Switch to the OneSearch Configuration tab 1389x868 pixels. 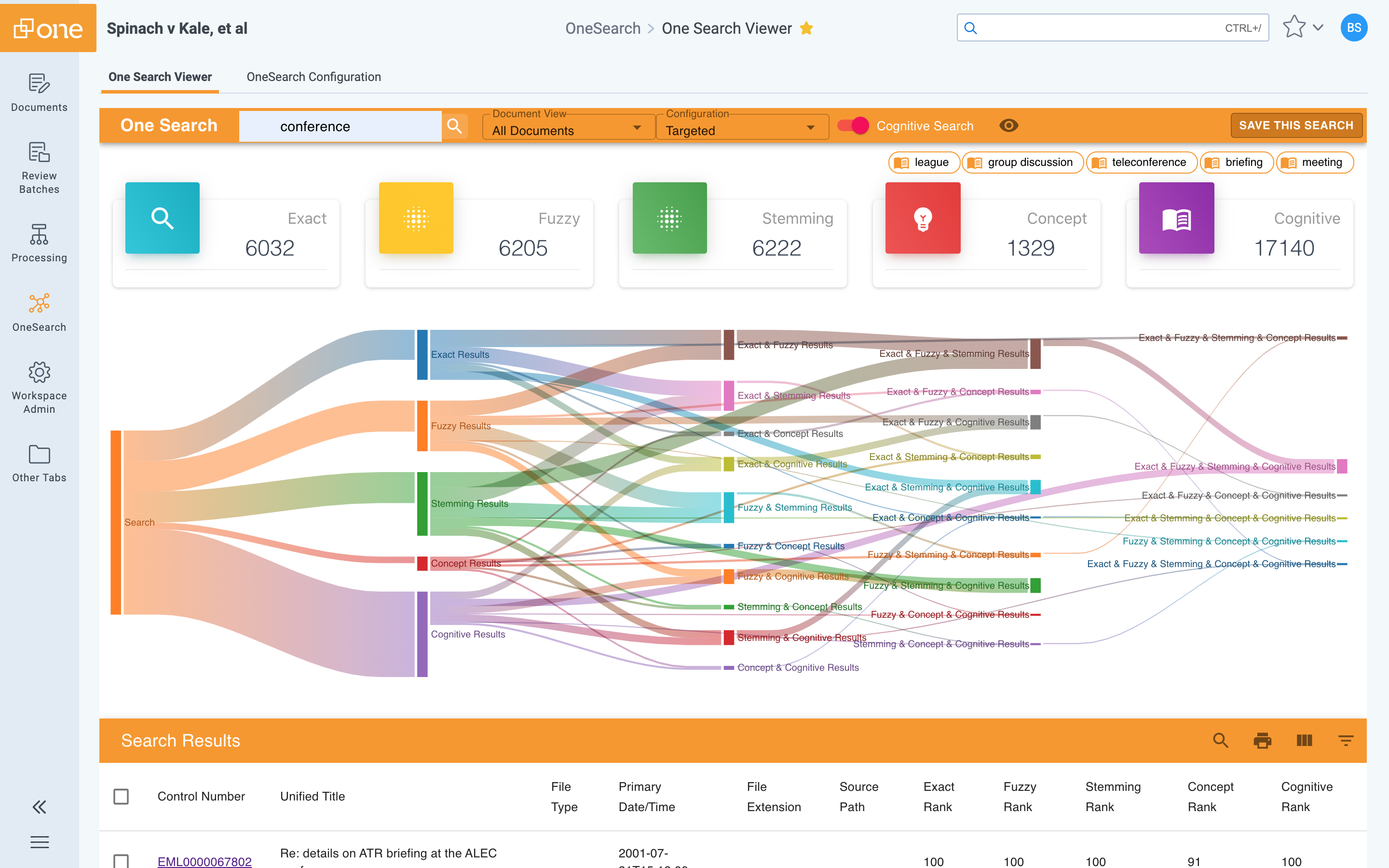313,76
